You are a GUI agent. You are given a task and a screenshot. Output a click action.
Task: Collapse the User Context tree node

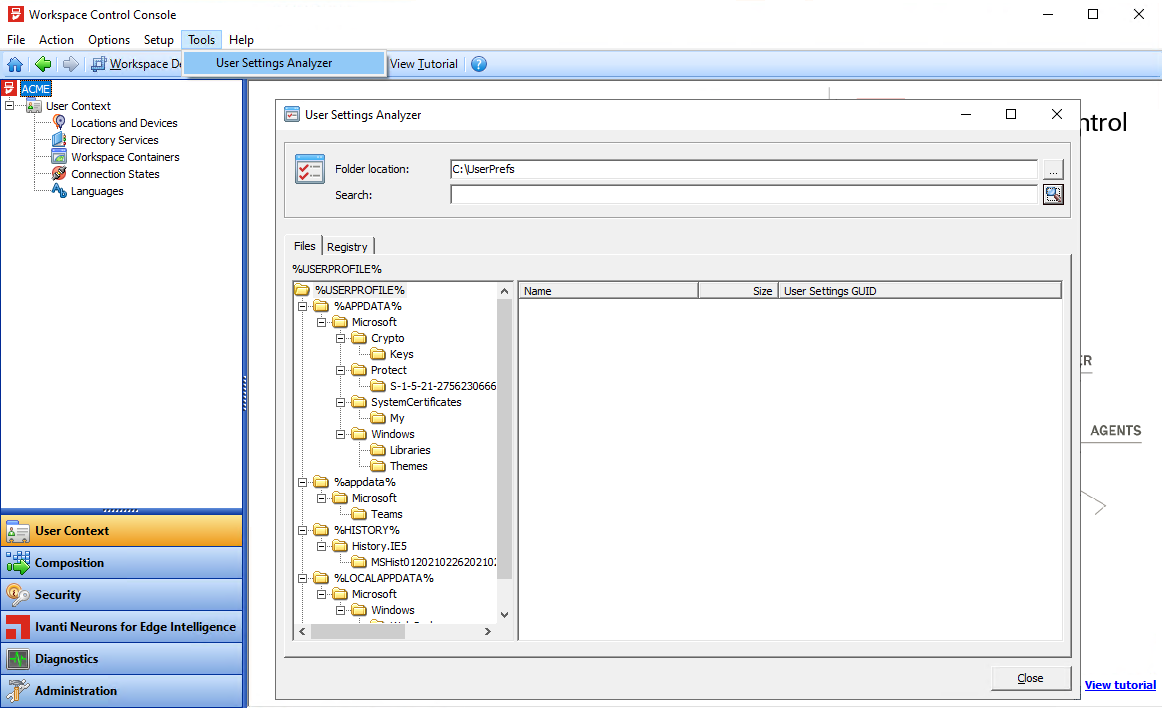(10, 106)
